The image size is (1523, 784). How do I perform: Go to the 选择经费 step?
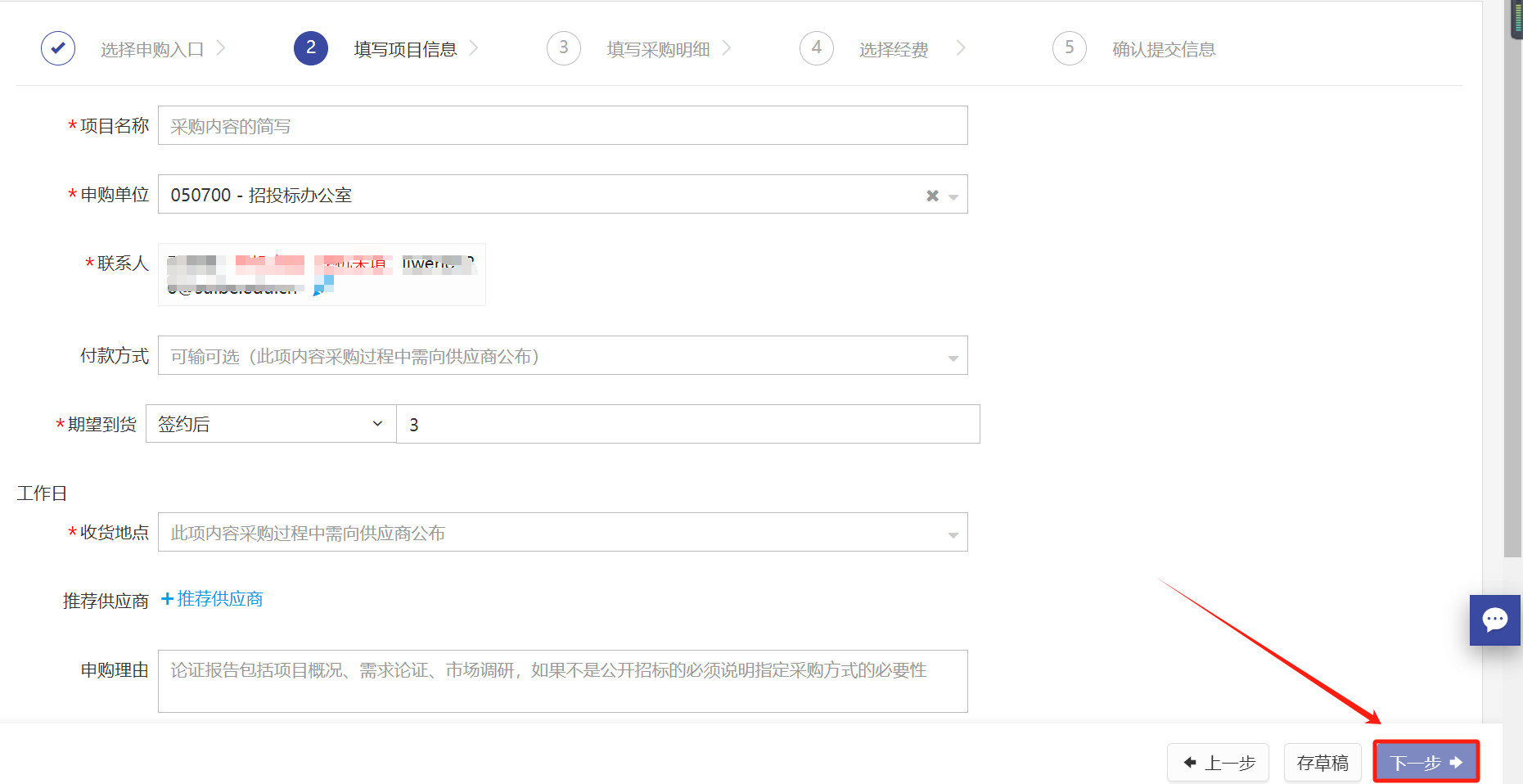click(894, 49)
